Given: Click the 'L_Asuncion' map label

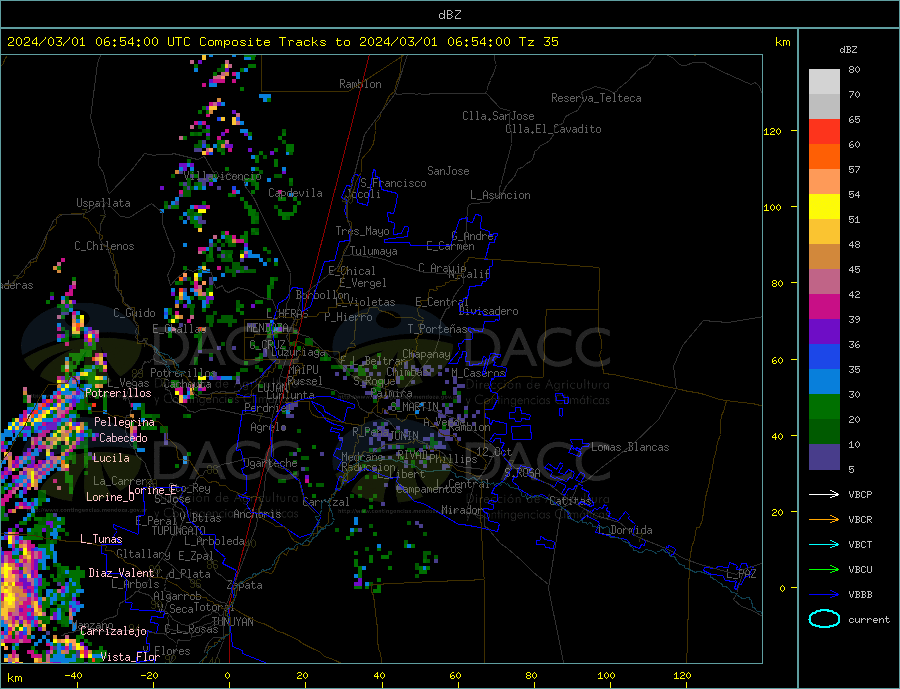Looking at the screenshot, I should point(500,195).
